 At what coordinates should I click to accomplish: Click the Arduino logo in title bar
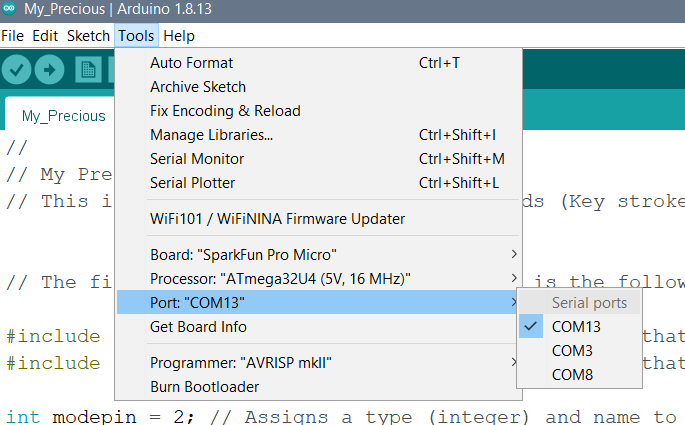10,11
